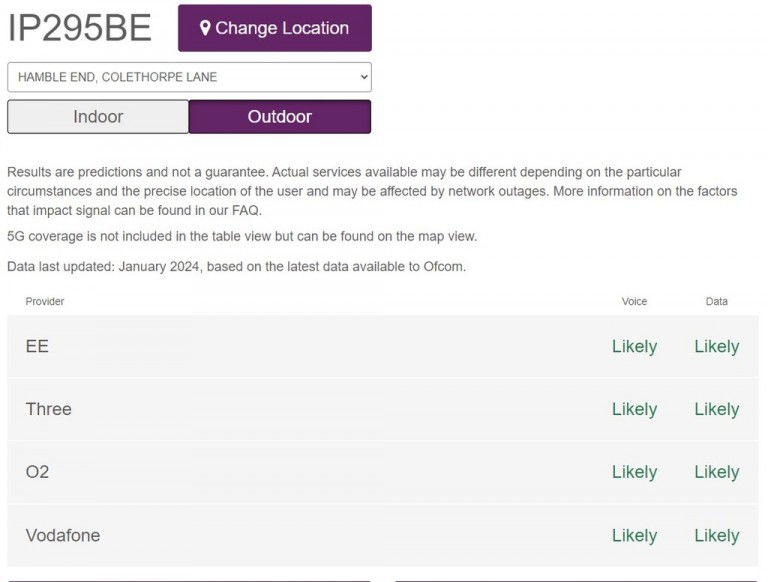The image size is (768, 582).
Task: Open the HAMBLE END, COLETHORPE LANE address dropdown
Action: pos(188,77)
